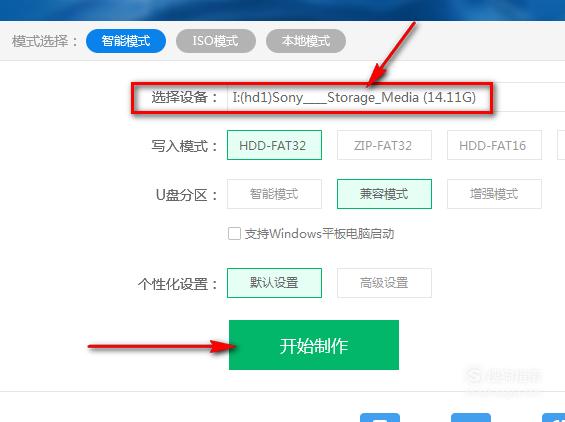The width and height of the screenshot is (565, 422).
Task: Enable 支持Windows平板电脑启动 checkbox
Action: pyautogui.click(x=234, y=234)
